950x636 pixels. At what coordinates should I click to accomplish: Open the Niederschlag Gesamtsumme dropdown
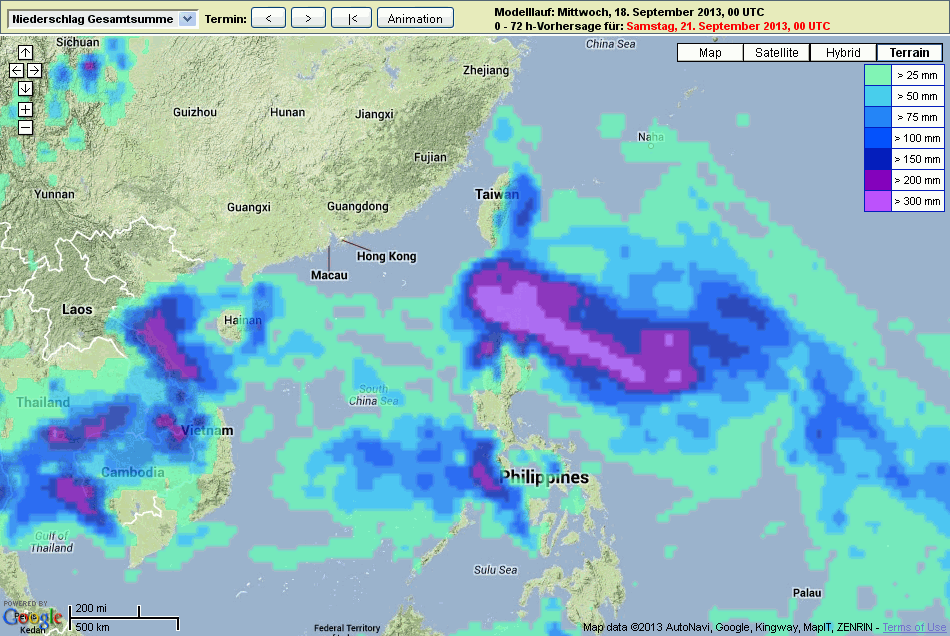pyautogui.click(x=102, y=19)
